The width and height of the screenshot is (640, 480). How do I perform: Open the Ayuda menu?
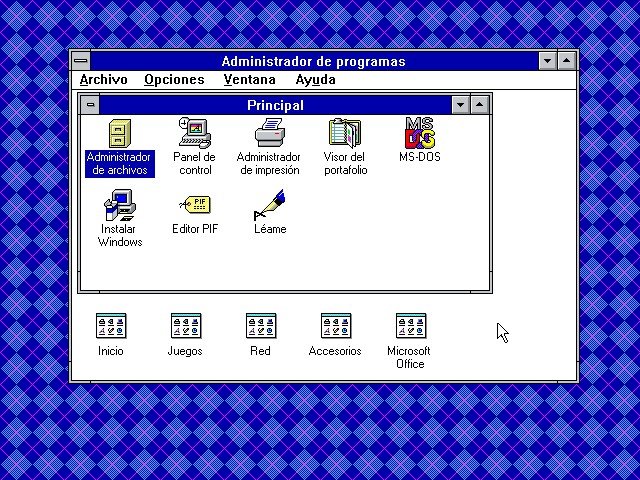tap(316, 80)
